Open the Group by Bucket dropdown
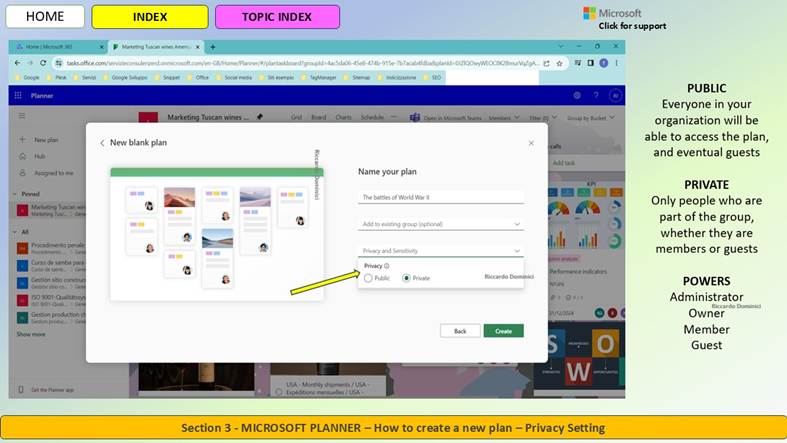 click(x=591, y=118)
